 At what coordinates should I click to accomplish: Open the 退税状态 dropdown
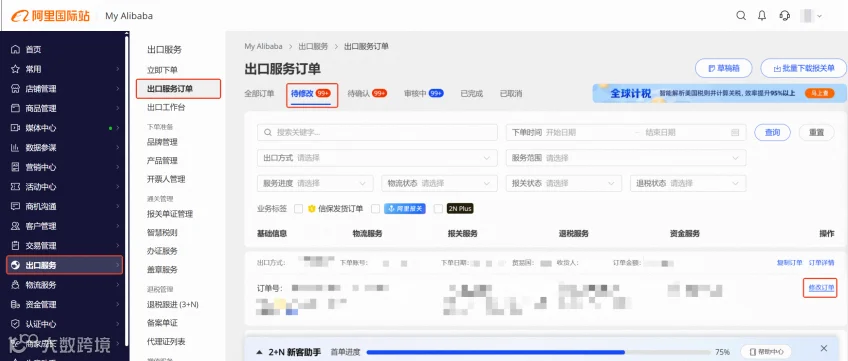coord(688,183)
